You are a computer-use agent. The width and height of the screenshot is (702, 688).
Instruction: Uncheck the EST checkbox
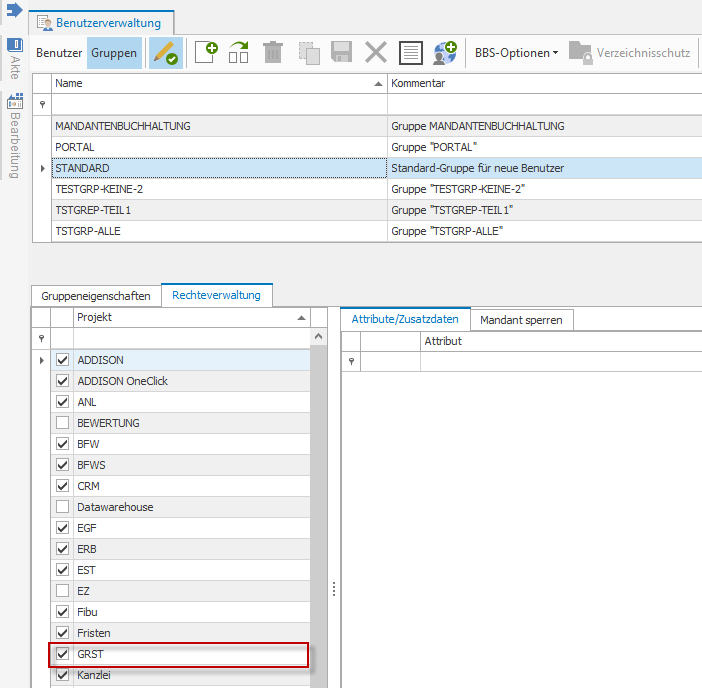(x=62, y=570)
